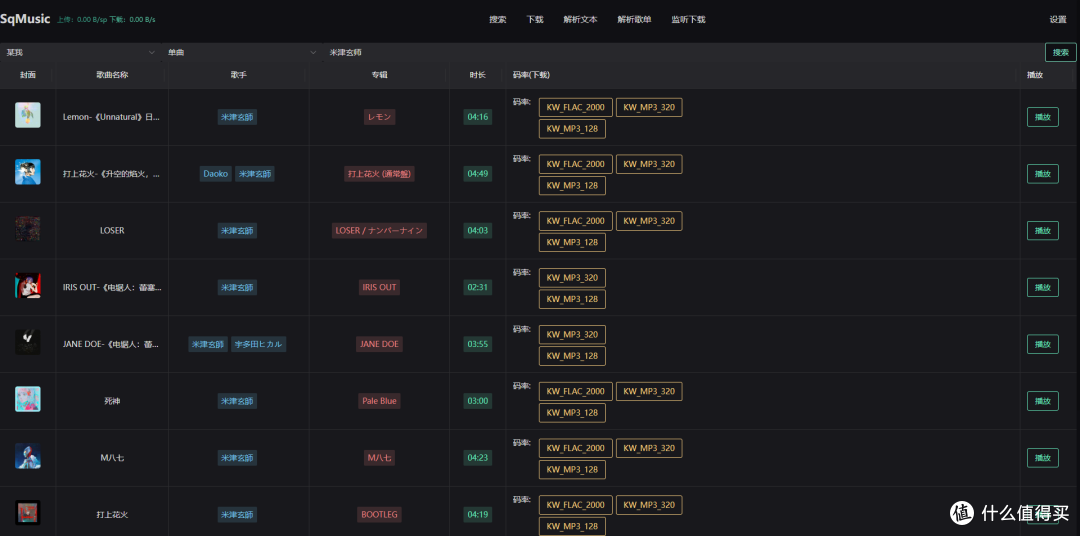Switch to the 解析歌单 tab

click(634, 19)
